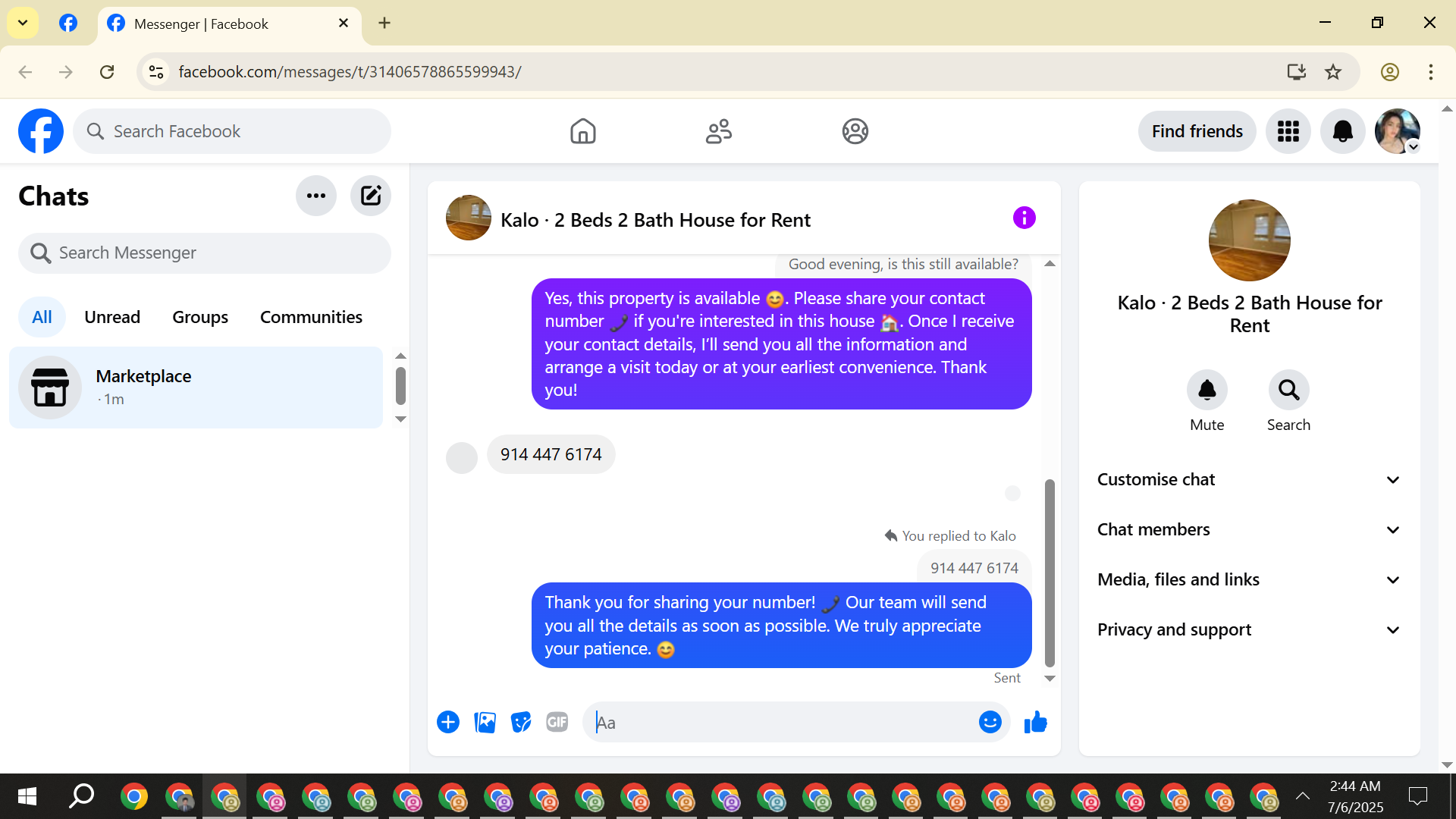The image size is (1456, 819).
Task: Open the sticker chooser icon
Action: [x=521, y=723]
